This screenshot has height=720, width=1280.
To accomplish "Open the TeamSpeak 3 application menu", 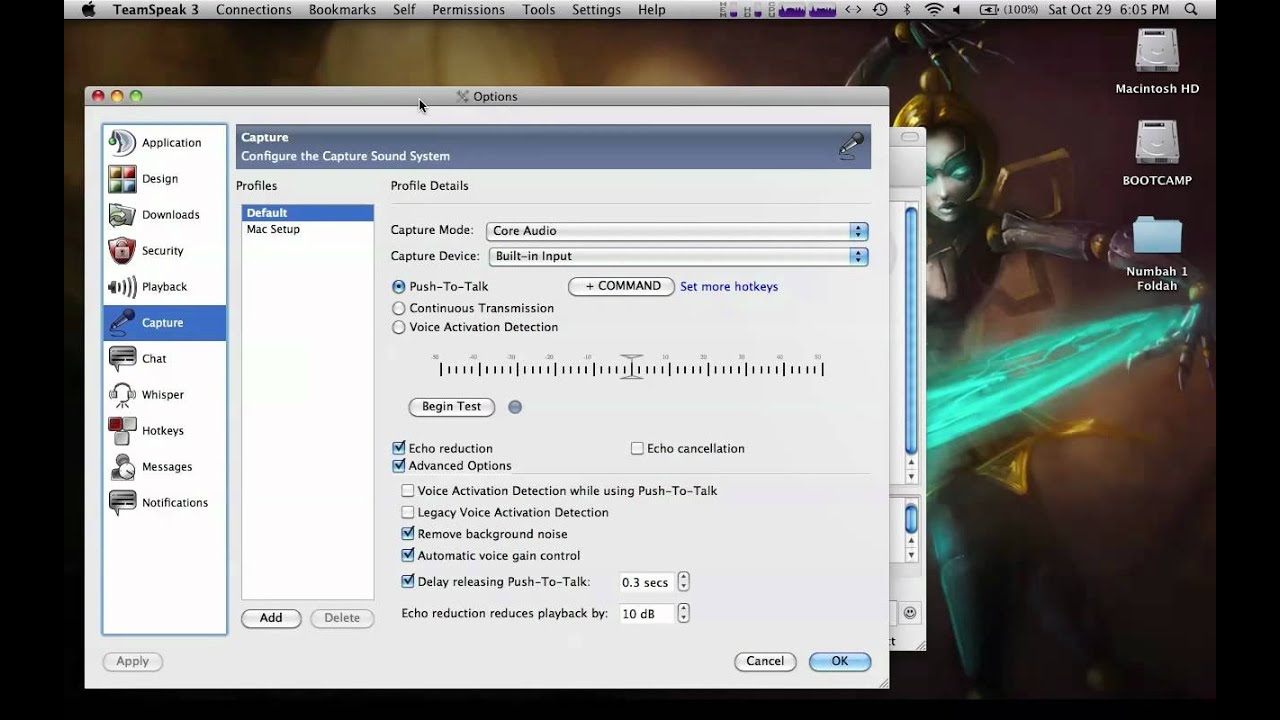I will 155,9.
